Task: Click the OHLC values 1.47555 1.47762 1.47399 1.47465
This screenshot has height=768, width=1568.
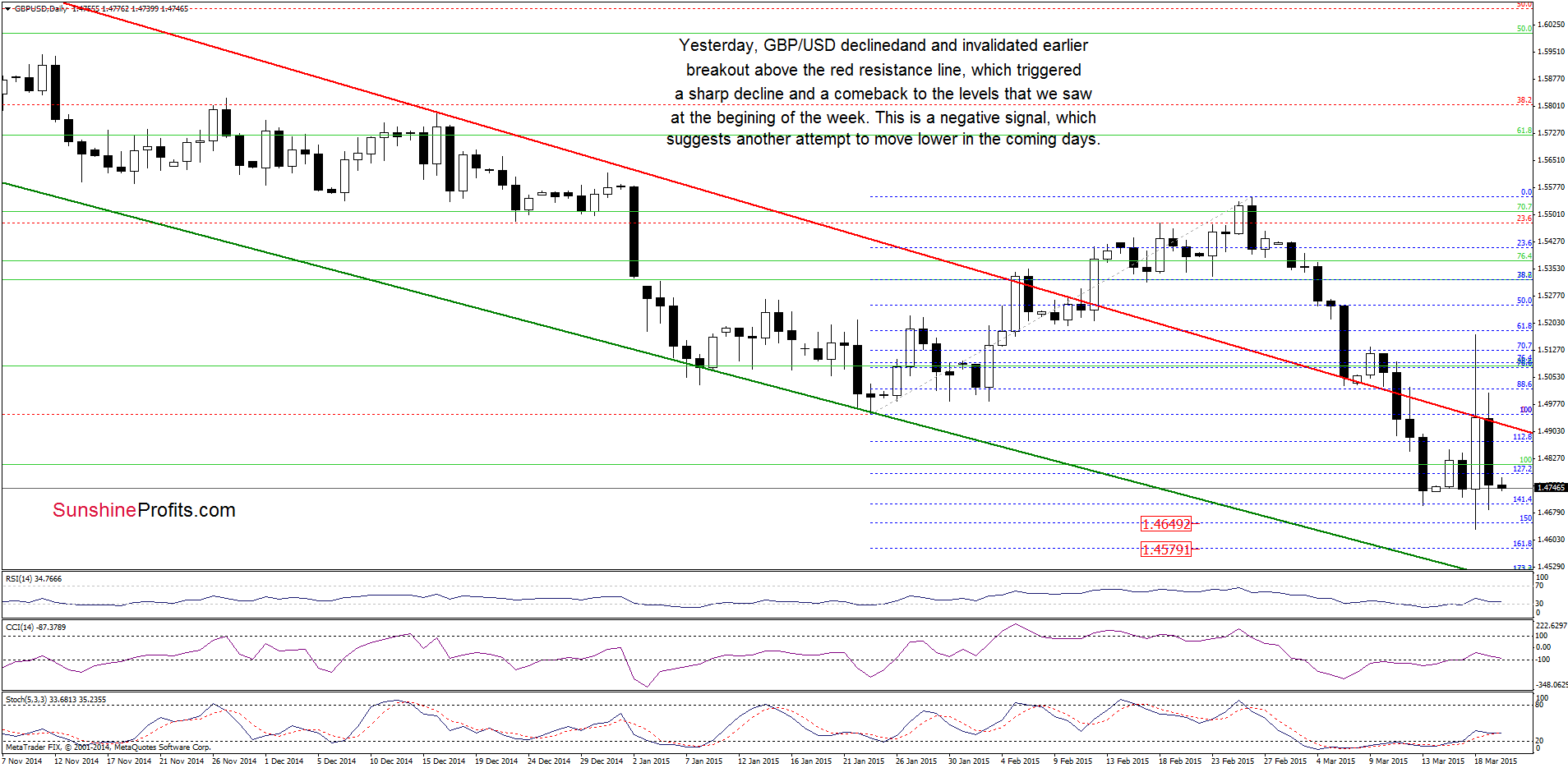Action: click(131, 8)
